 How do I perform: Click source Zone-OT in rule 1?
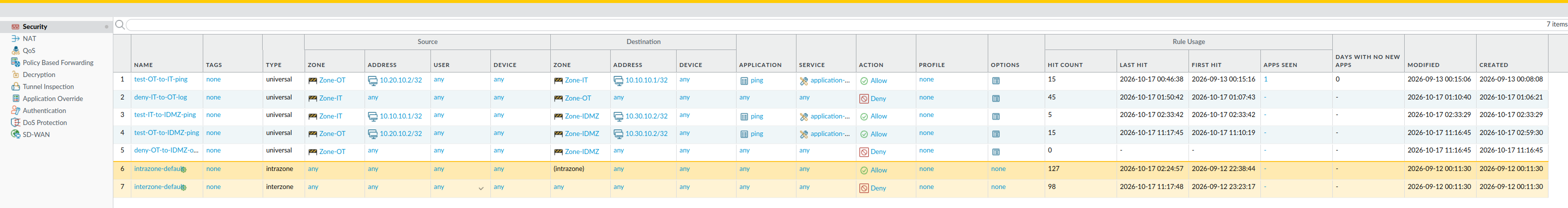pyautogui.click(x=332, y=80)
